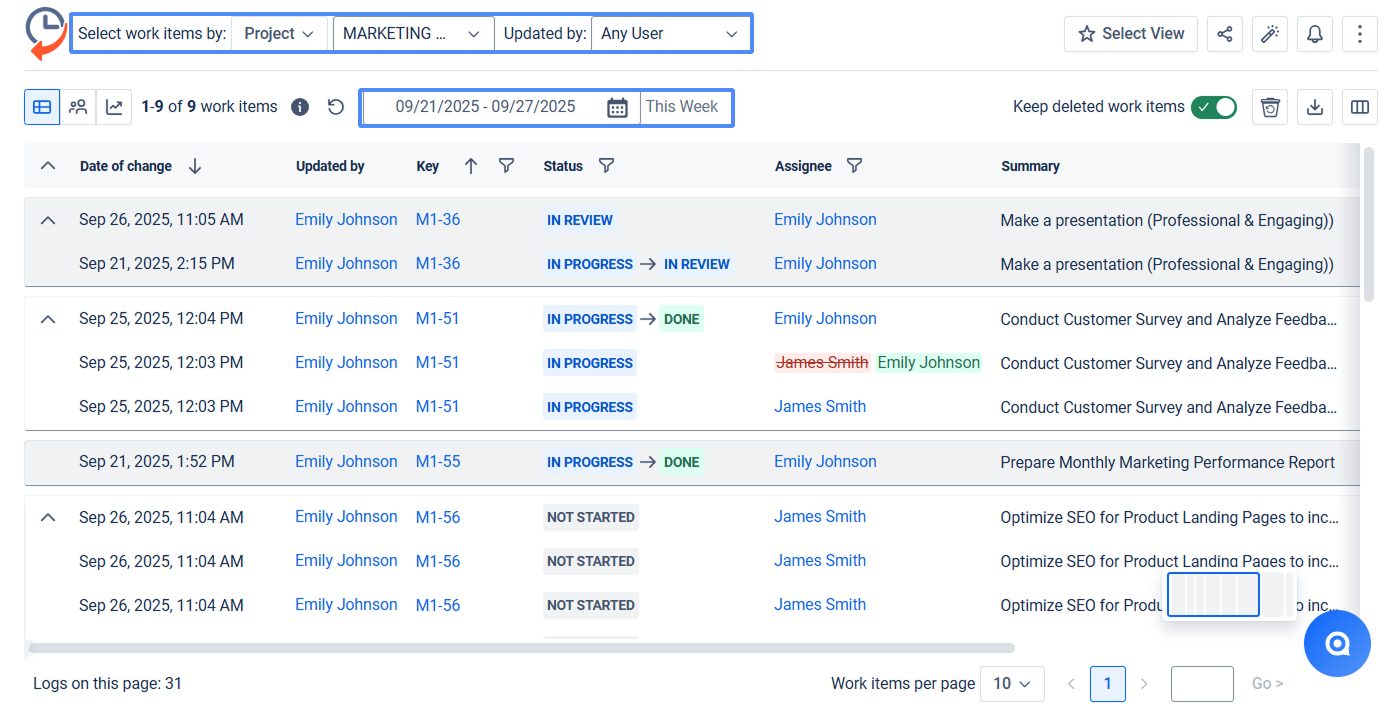Switch to the chart view

(114, 107)
